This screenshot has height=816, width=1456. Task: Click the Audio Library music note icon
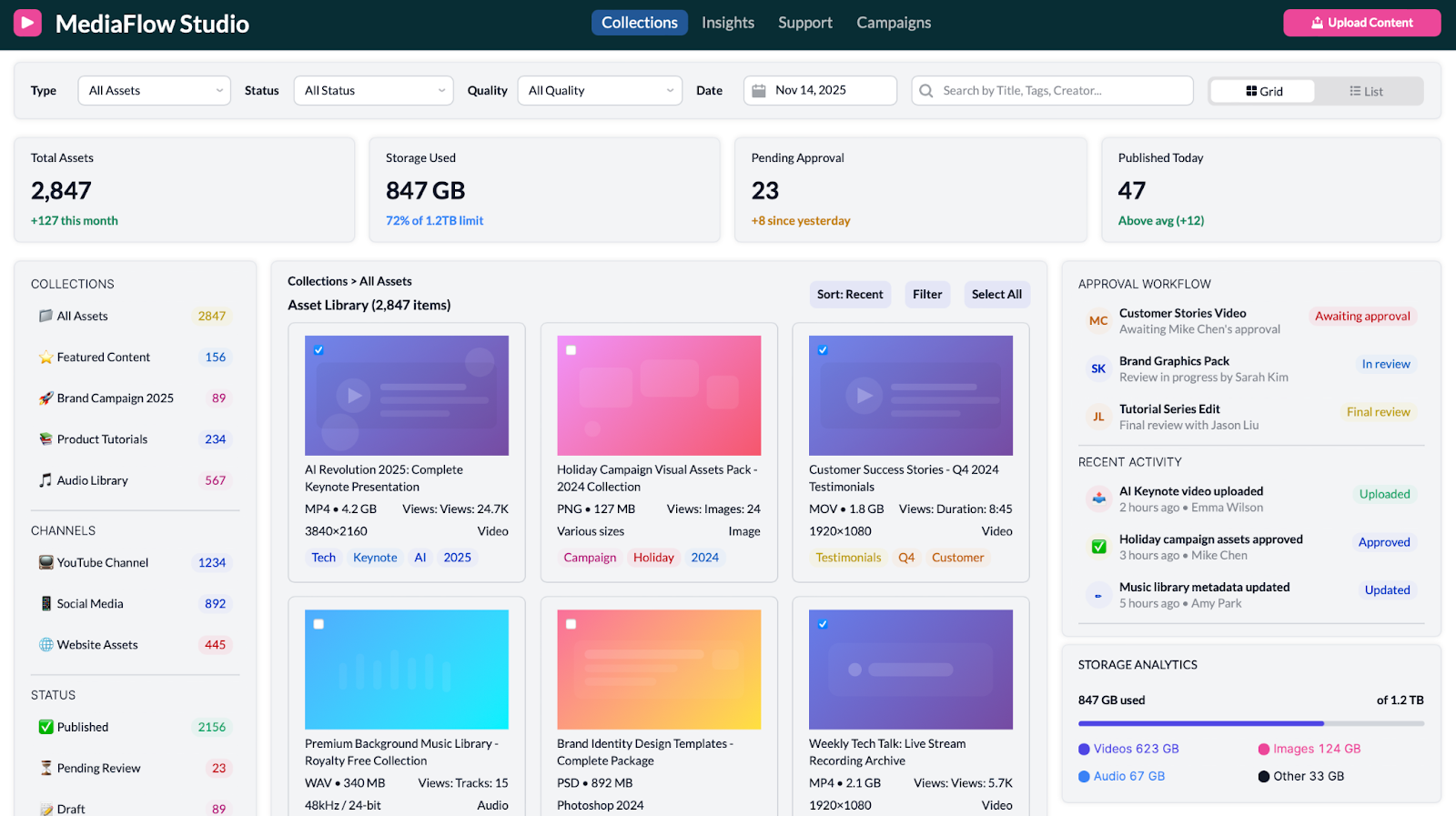point(45,480)
